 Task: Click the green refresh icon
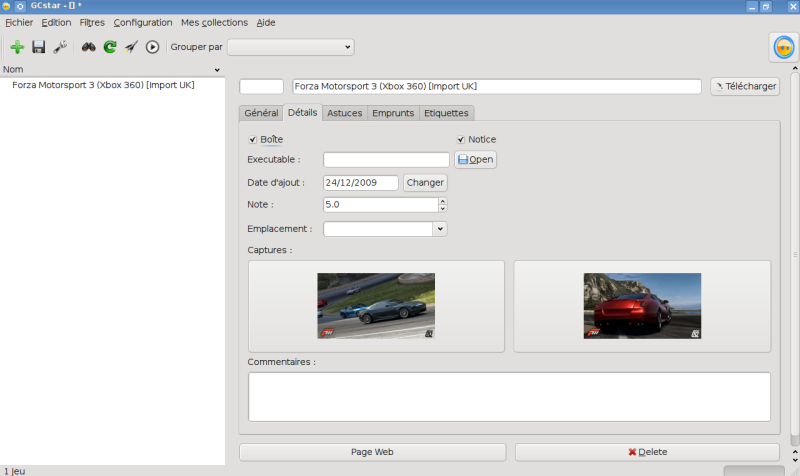click(110, 47)
